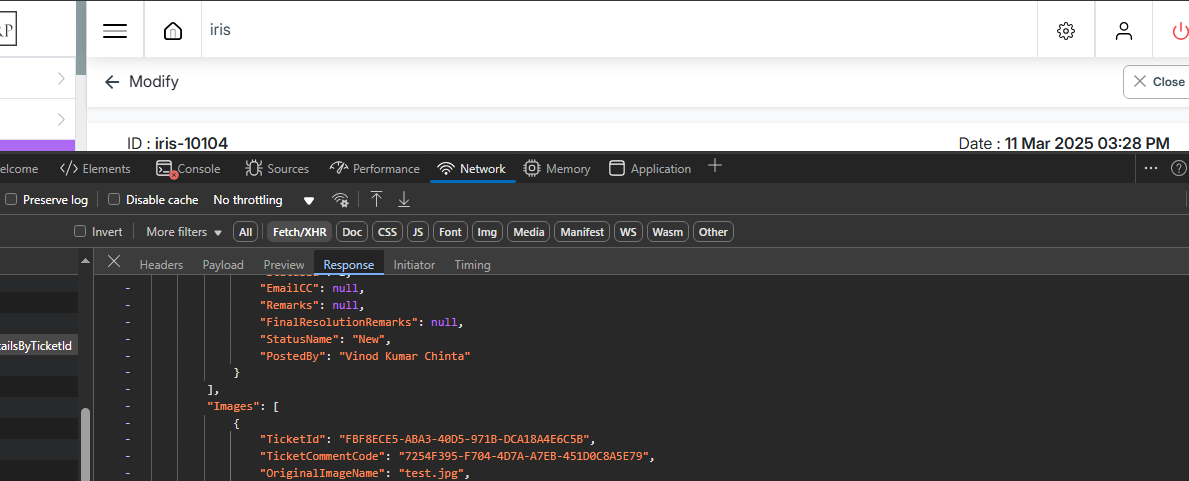Click the import HAR upload arrow icon

coord(376,199)
